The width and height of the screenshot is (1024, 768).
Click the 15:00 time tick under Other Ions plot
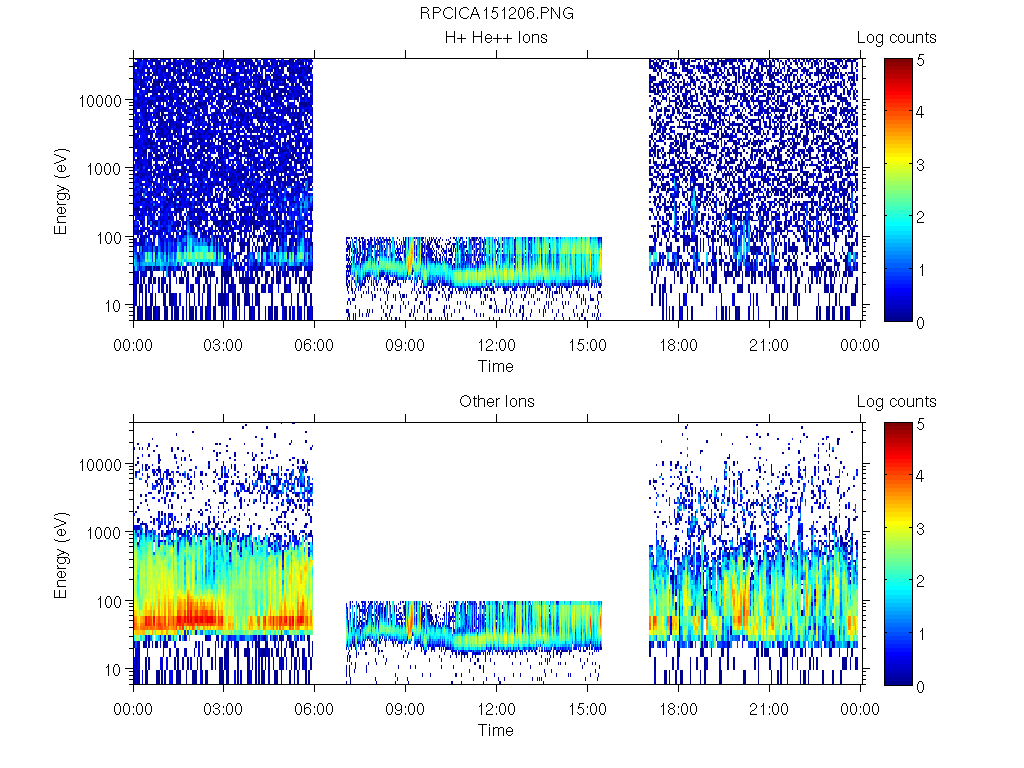[x=587, y=709]
